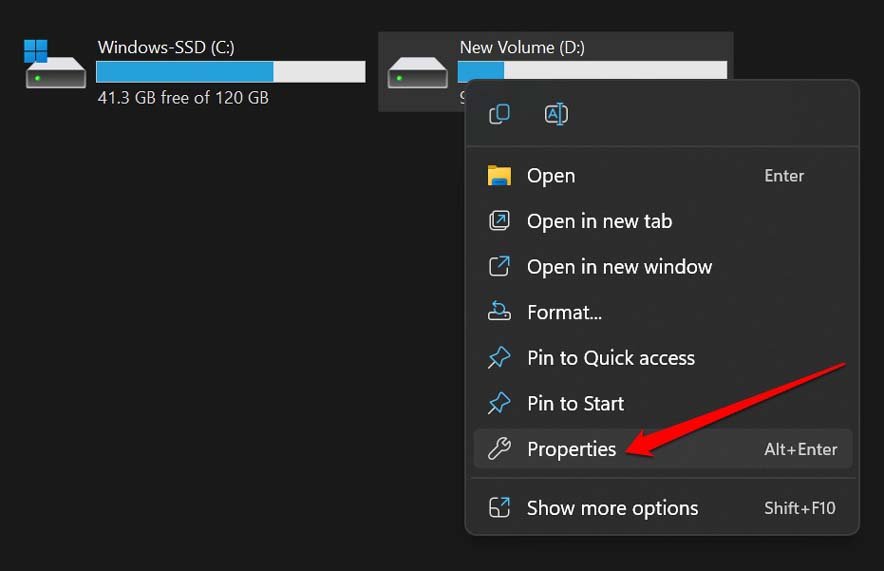This screenshot has width=884, height=571.
Task: Click the Format drive icon
Action: [x=499, y=311]
